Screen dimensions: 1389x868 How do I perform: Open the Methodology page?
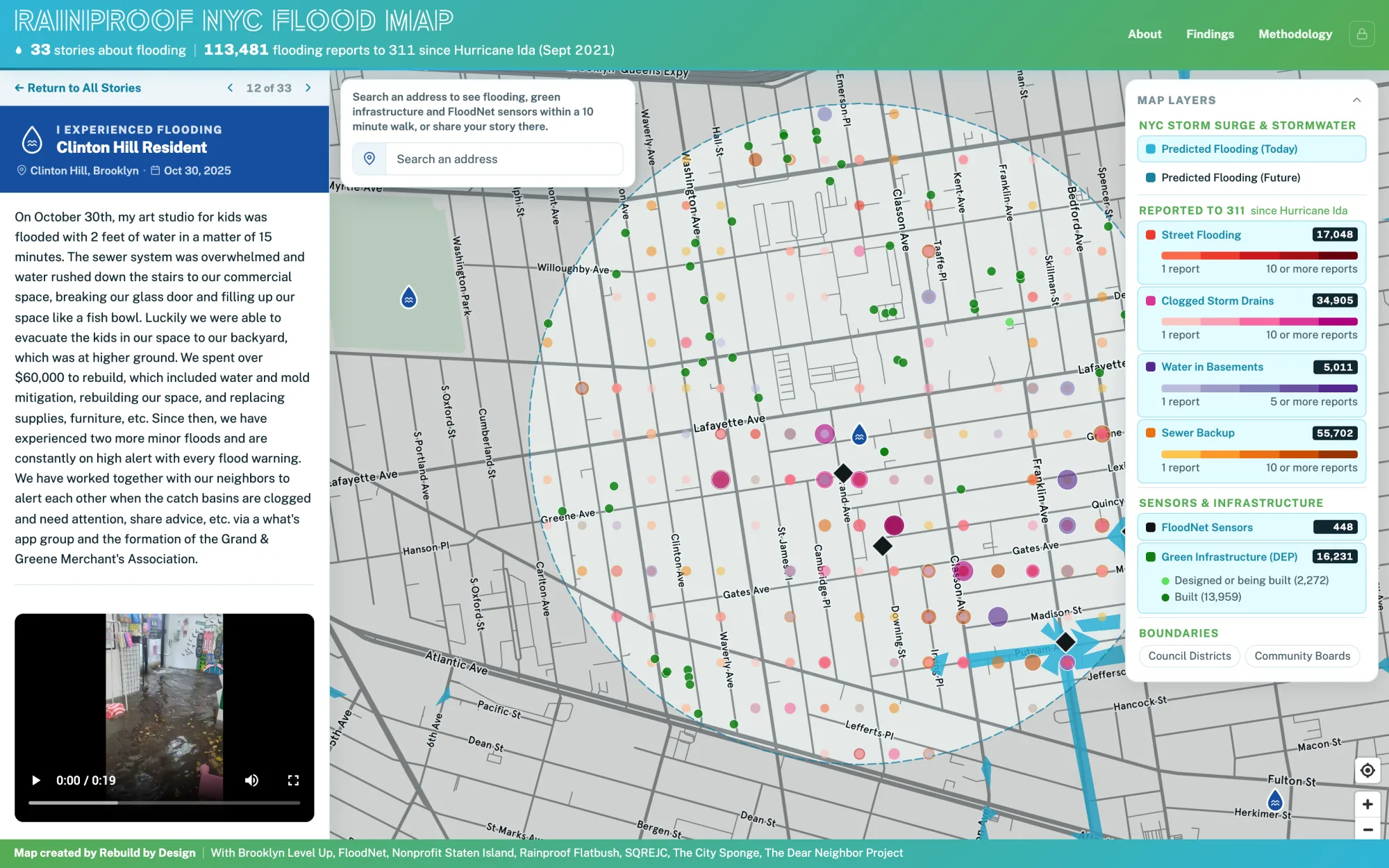[x=1295, y=34]
